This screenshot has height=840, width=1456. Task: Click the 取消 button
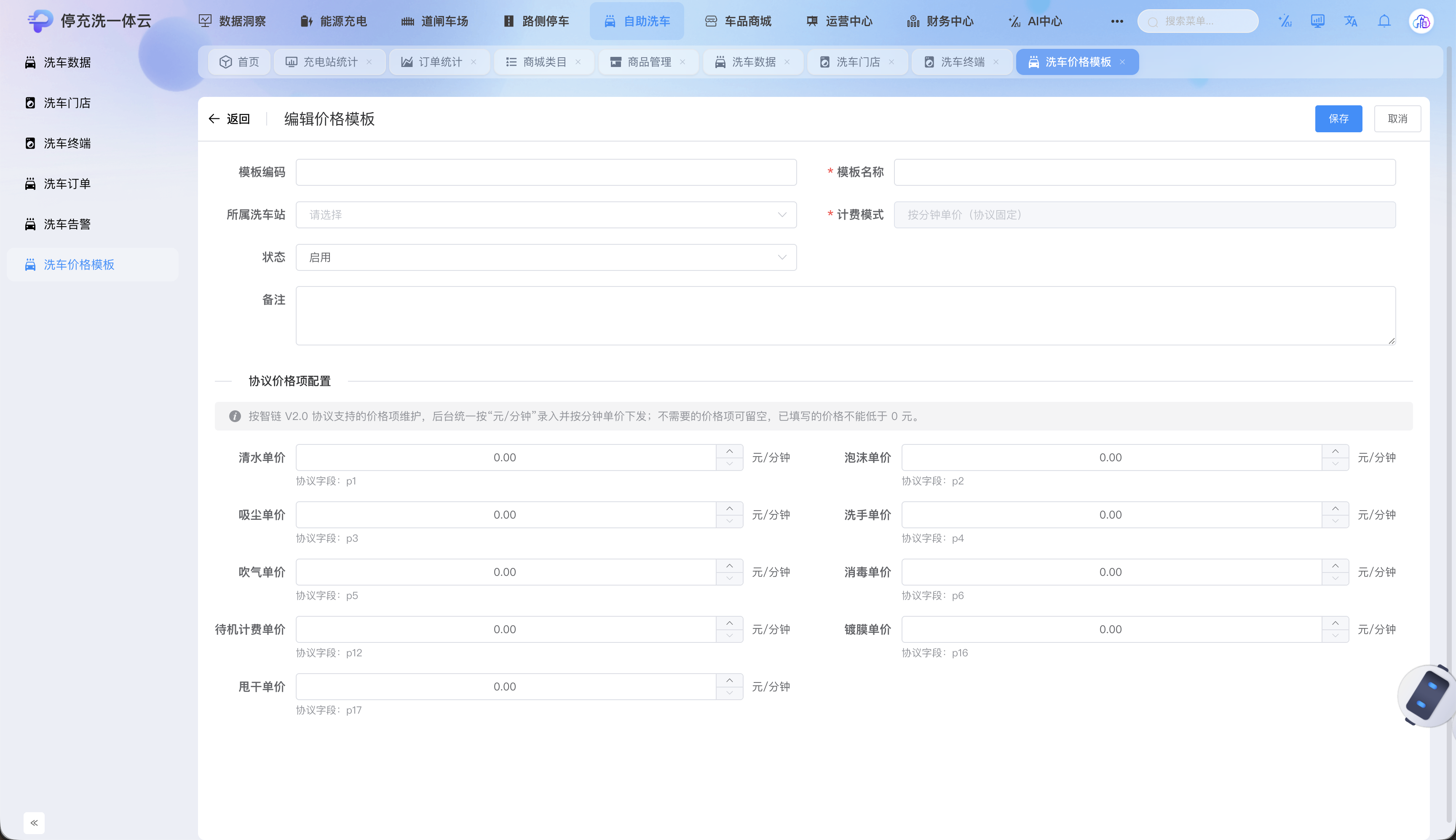1397,119
